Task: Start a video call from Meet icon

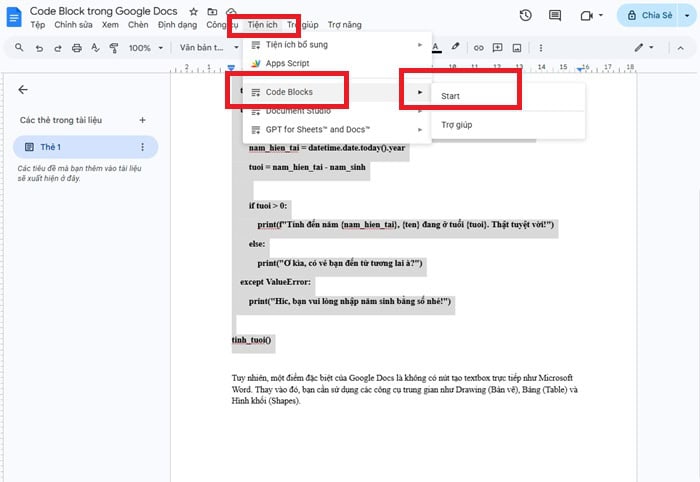Action: pos(587,16)
